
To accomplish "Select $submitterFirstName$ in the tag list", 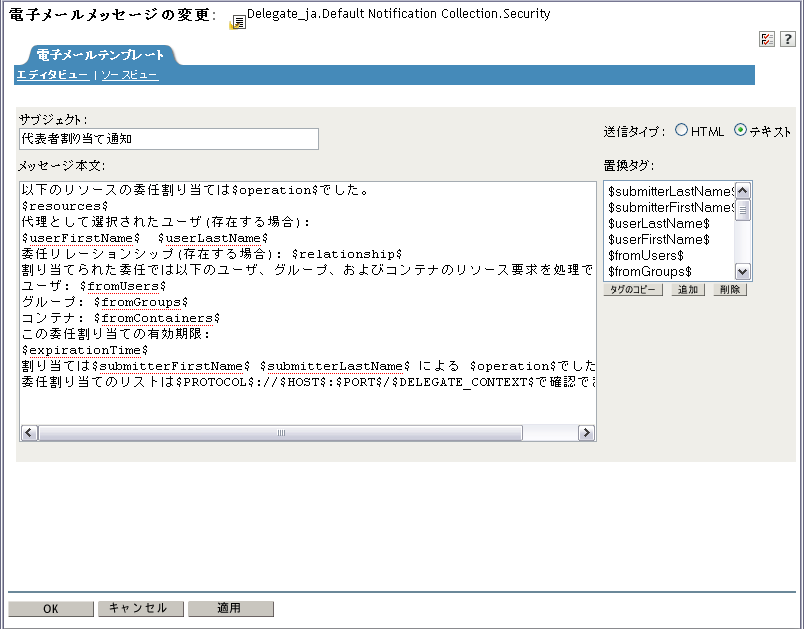I will [x=671, y=207].
